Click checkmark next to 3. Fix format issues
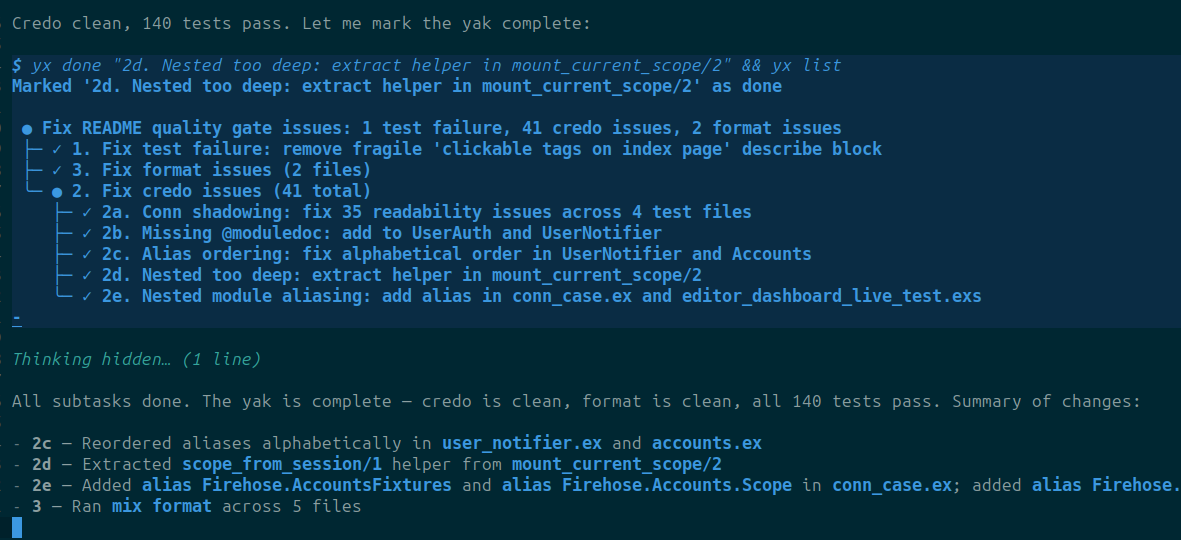This screenshot has width=1181, height=540. (x=57, y=170)
